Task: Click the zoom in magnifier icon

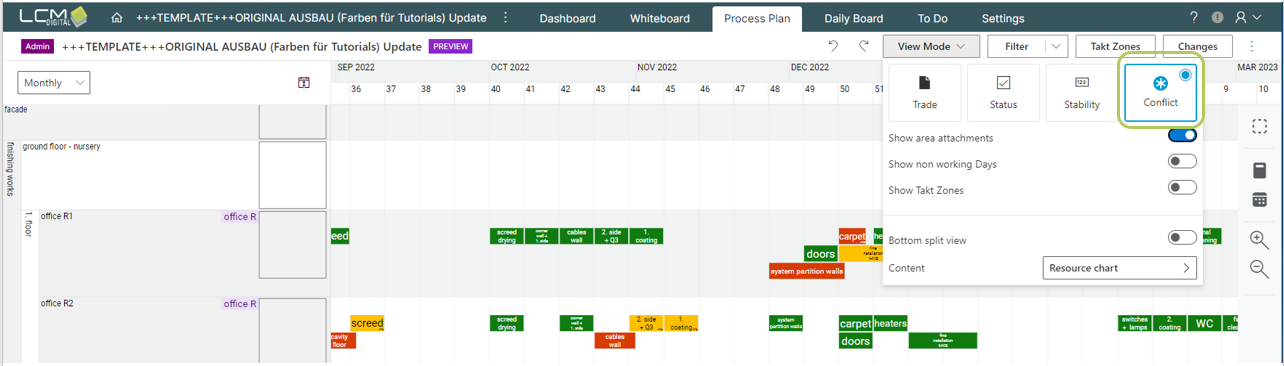Action: click(1260, 239)
